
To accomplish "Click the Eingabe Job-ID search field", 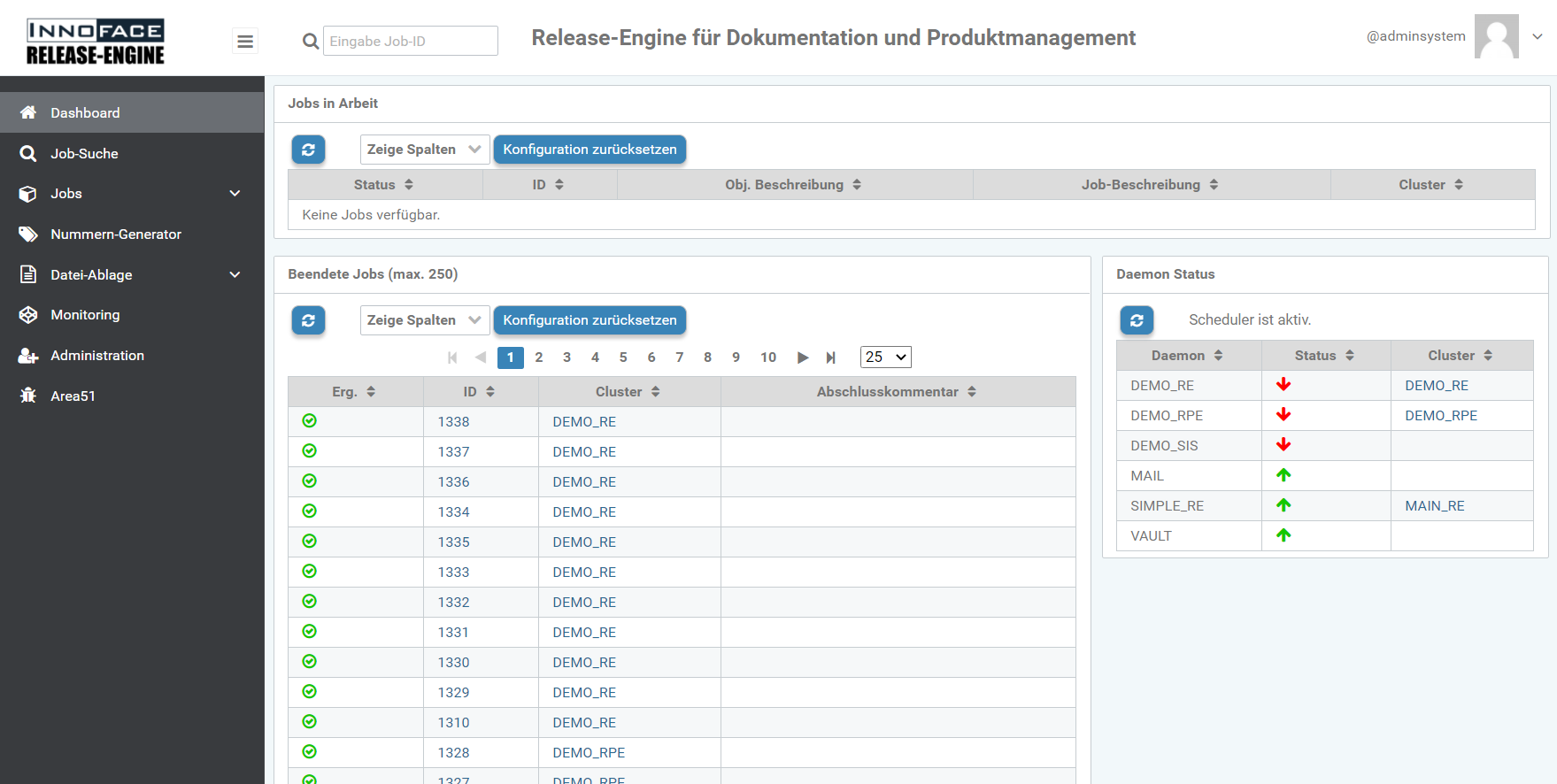I will (410, 41).
